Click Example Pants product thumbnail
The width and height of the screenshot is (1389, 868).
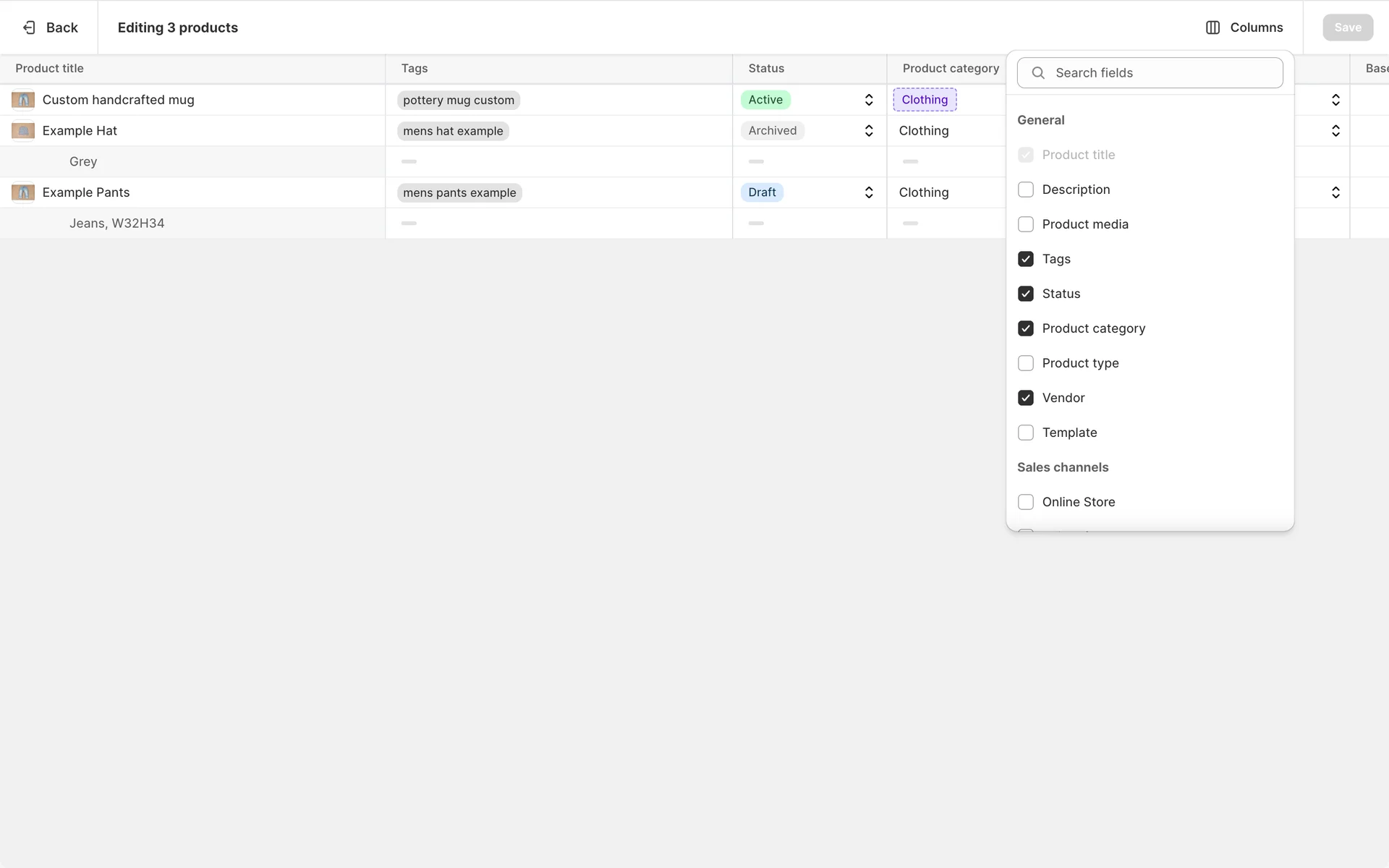pos(23,192)
